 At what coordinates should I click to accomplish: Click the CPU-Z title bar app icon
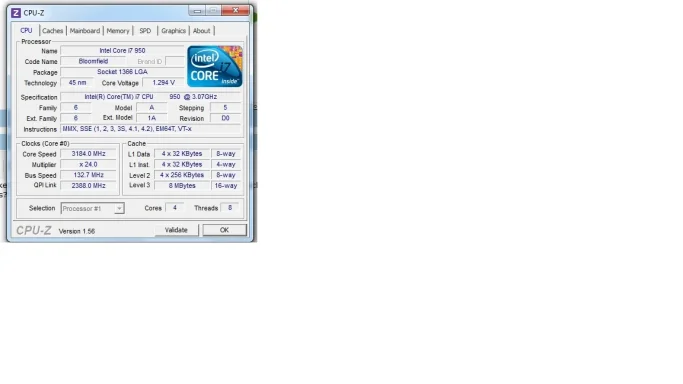16,13
